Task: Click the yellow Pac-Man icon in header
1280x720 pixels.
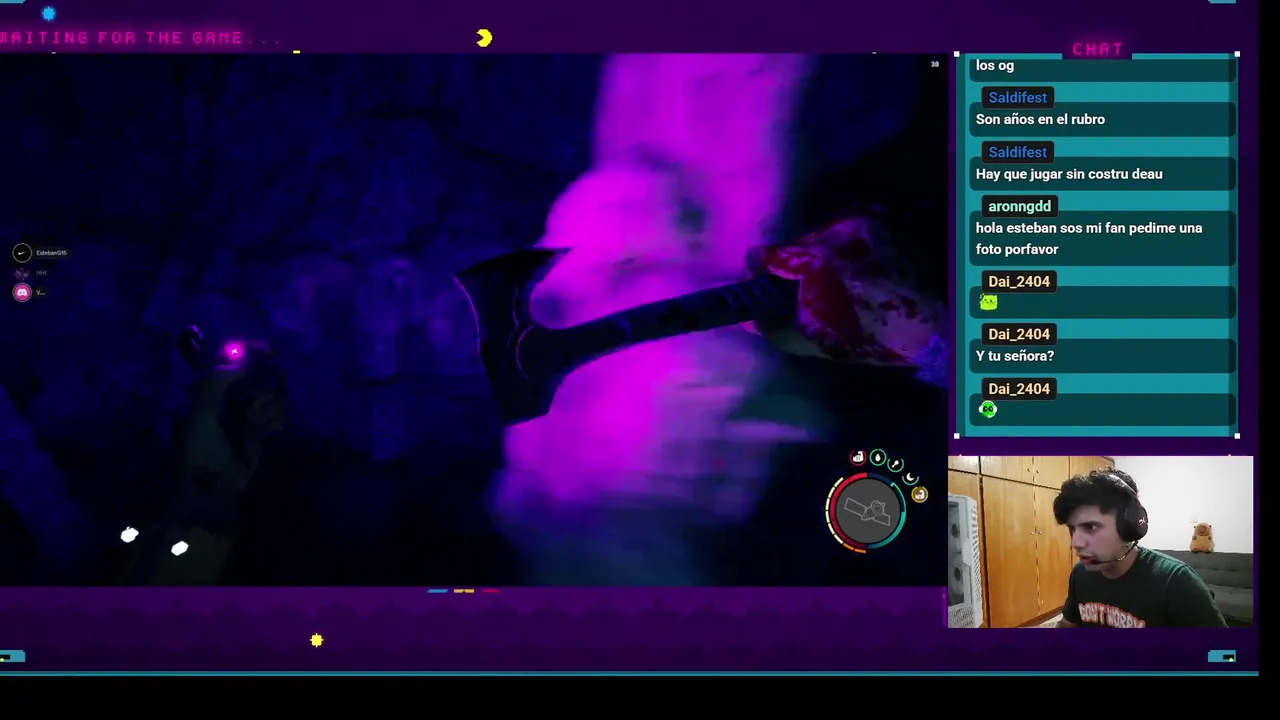Action: pyautogui.click(x=484, y=38)
